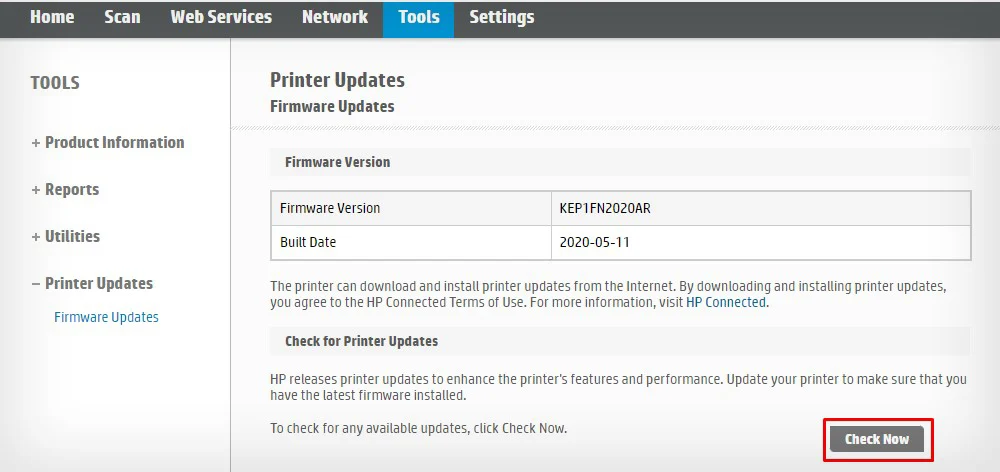Switch to the Scan tab
The width and height of the screenshot is (1000, 472).
coord(122,18)
